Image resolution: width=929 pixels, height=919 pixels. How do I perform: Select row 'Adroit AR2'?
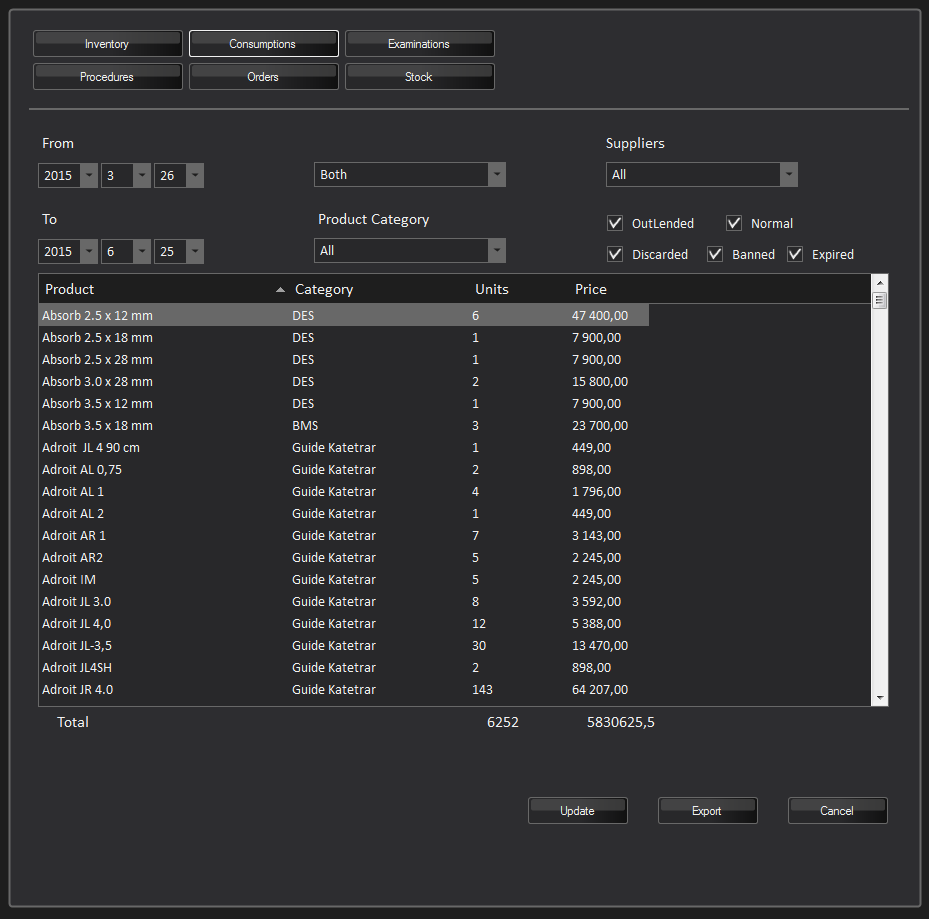[x=344, y=558]
